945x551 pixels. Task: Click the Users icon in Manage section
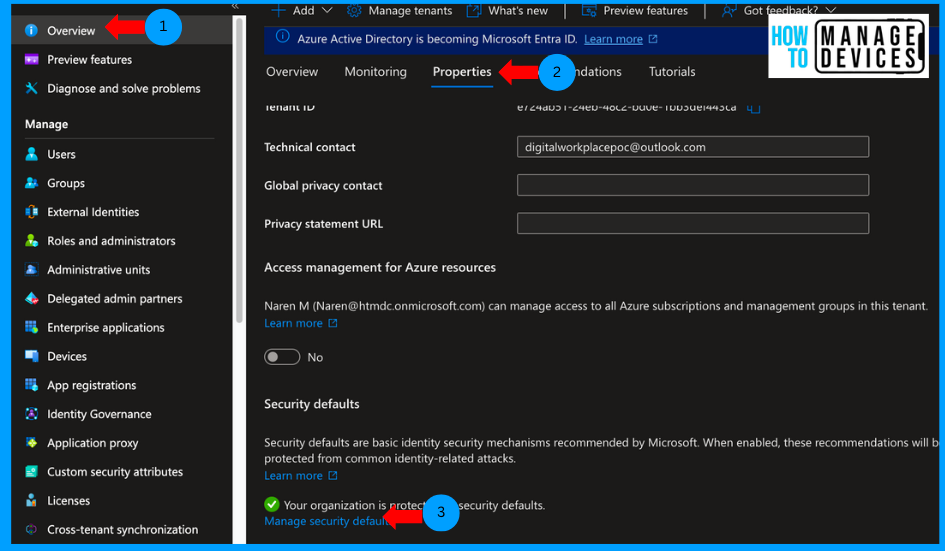tap(31, 154)
